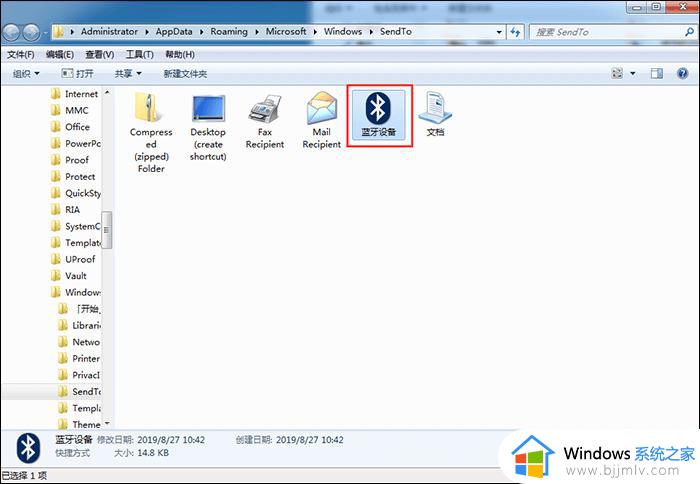
Task: Click the Bluetooth icon in details pane
Action: pyautogui.click(x=28, y=448)
